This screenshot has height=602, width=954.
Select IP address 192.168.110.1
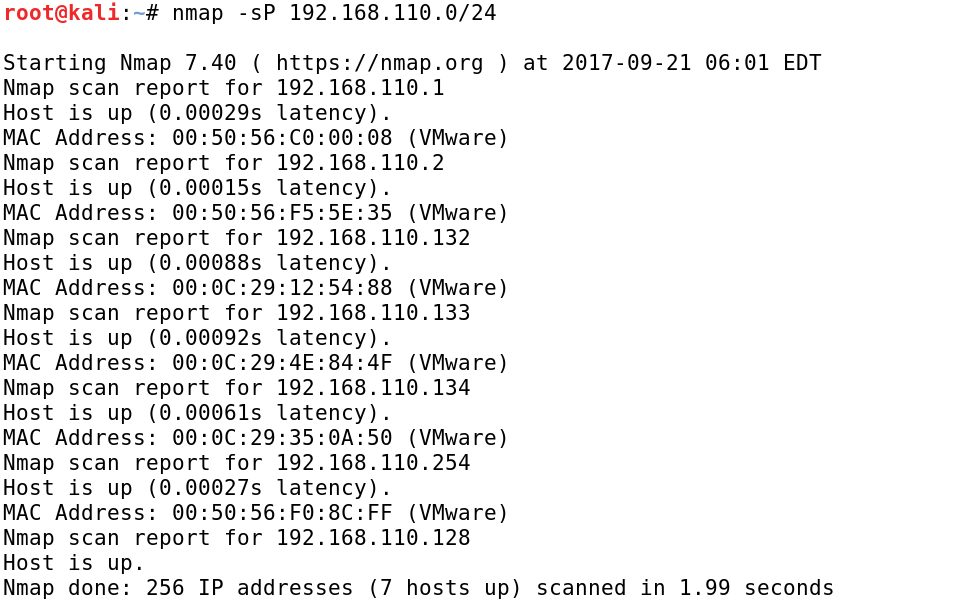(x=360, y=88)
